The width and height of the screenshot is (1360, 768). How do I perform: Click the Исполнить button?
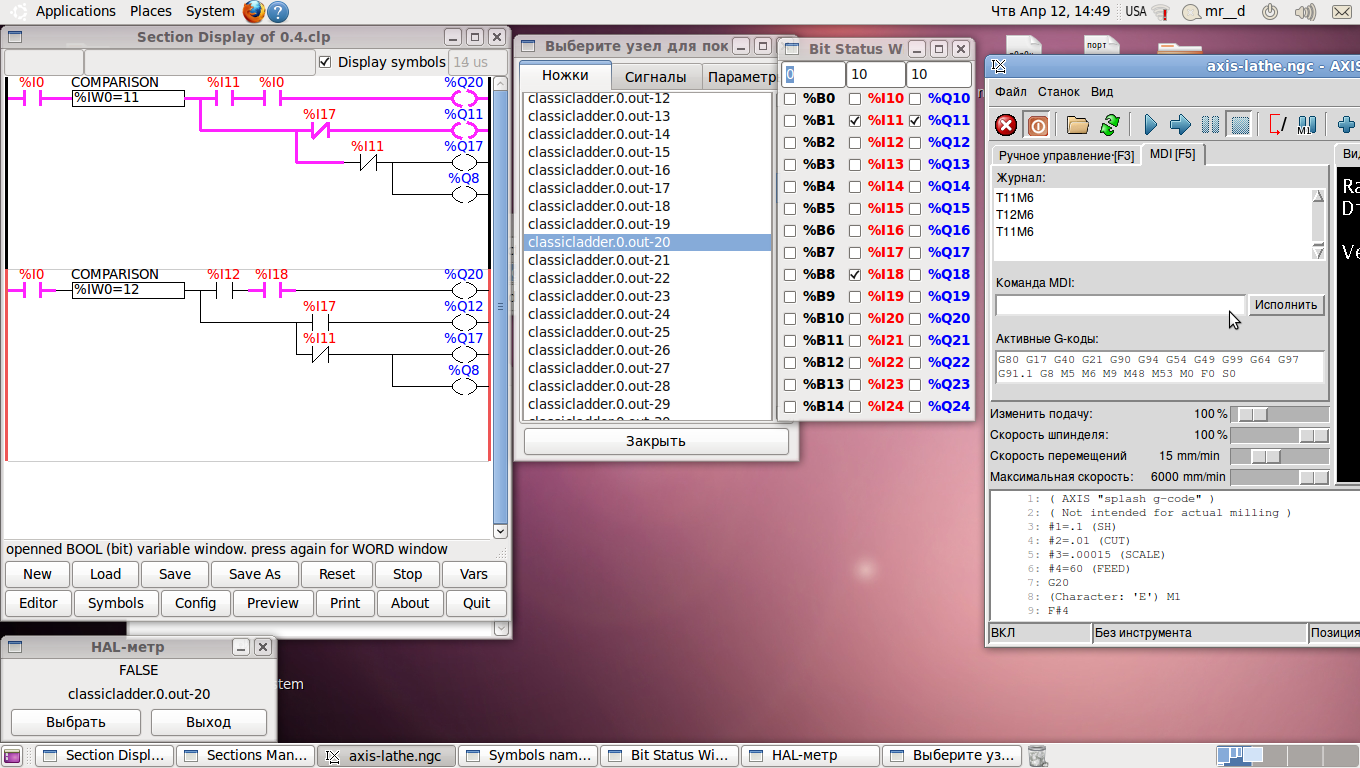[1287, 305]
